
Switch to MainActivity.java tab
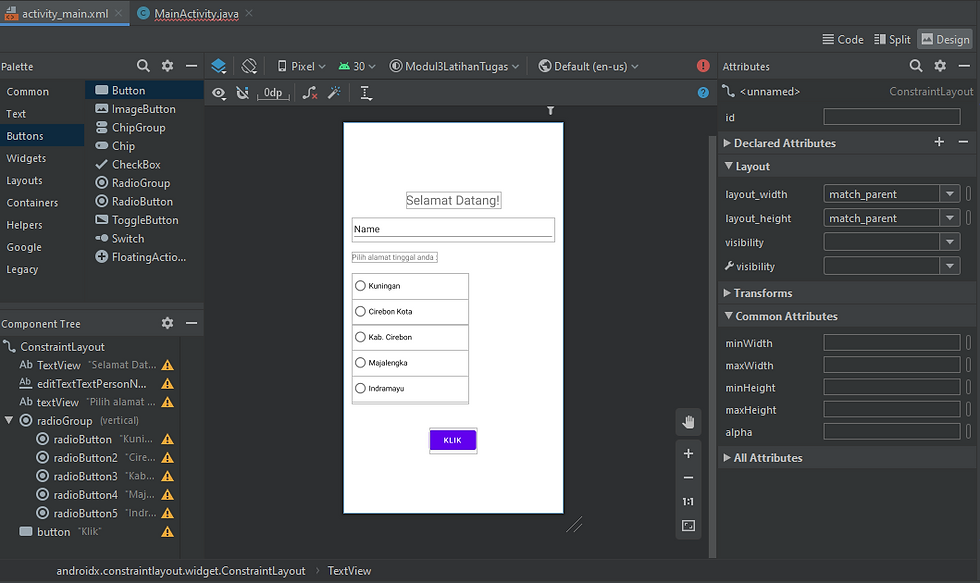[x=196, y=13]
